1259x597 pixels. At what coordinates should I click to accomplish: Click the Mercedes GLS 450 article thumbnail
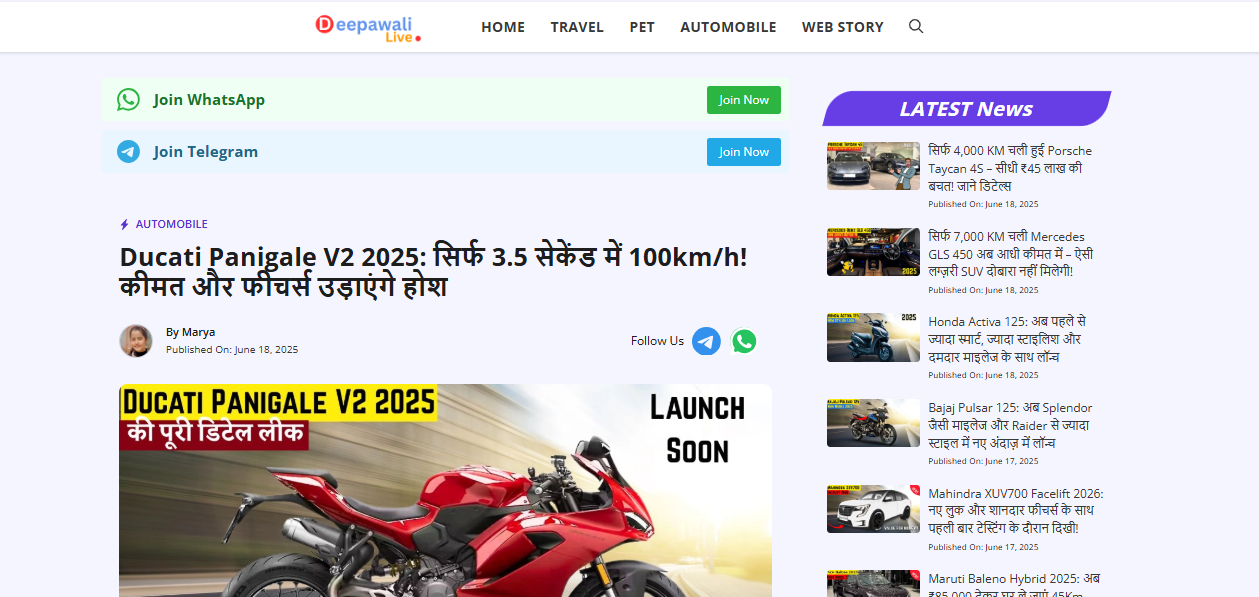(873, 252)
